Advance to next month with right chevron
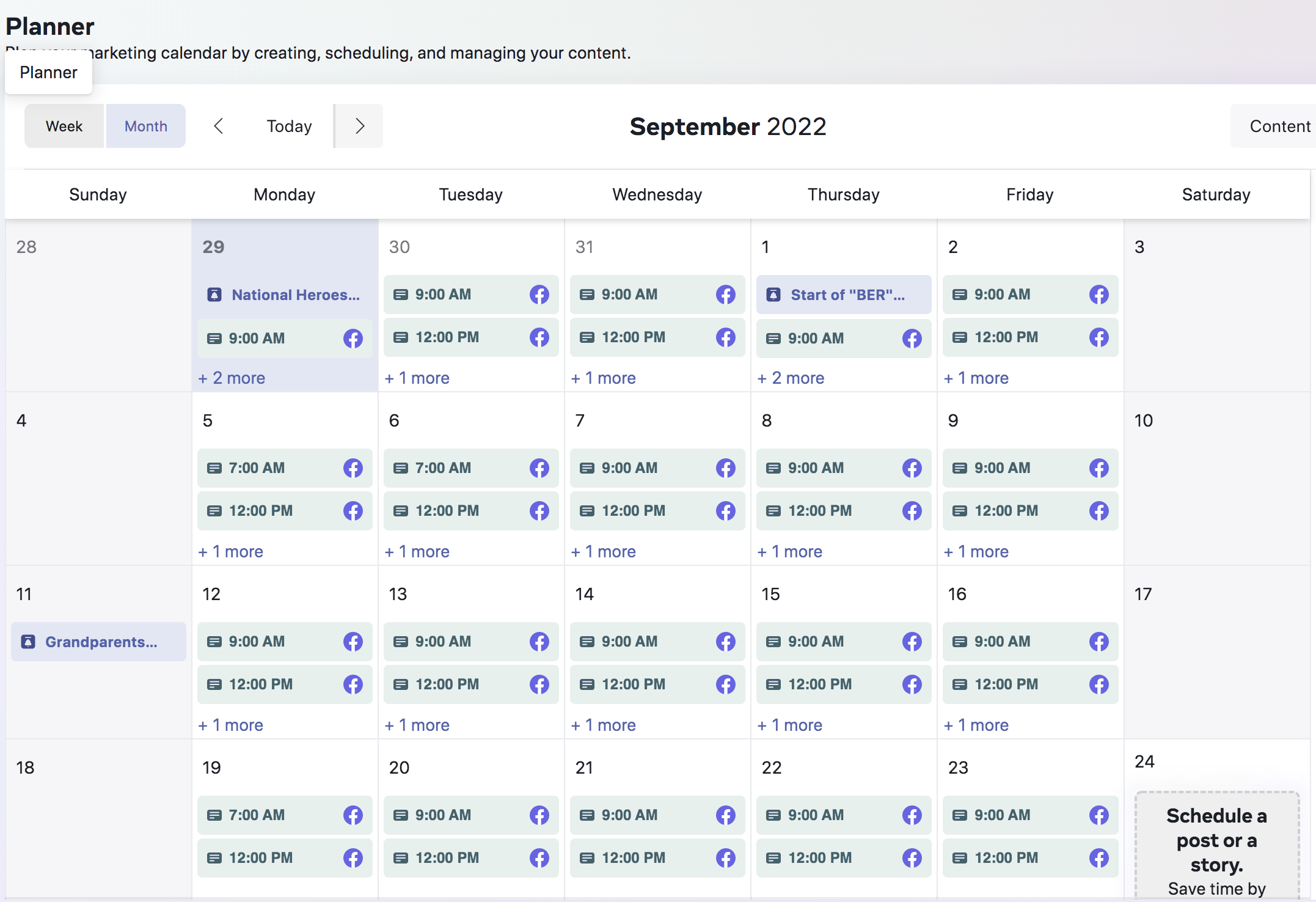Viewport: 1316px width, 902px height. [359, 126]
